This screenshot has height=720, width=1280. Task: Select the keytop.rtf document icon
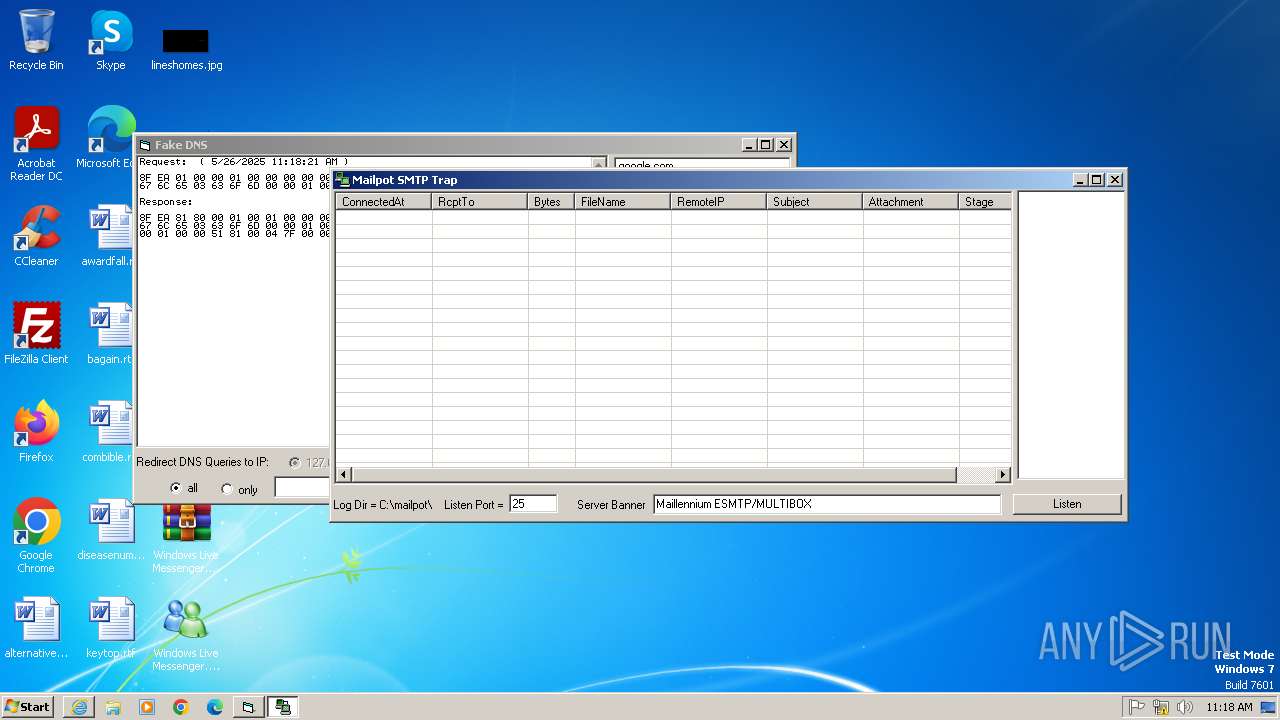[110, 628]
